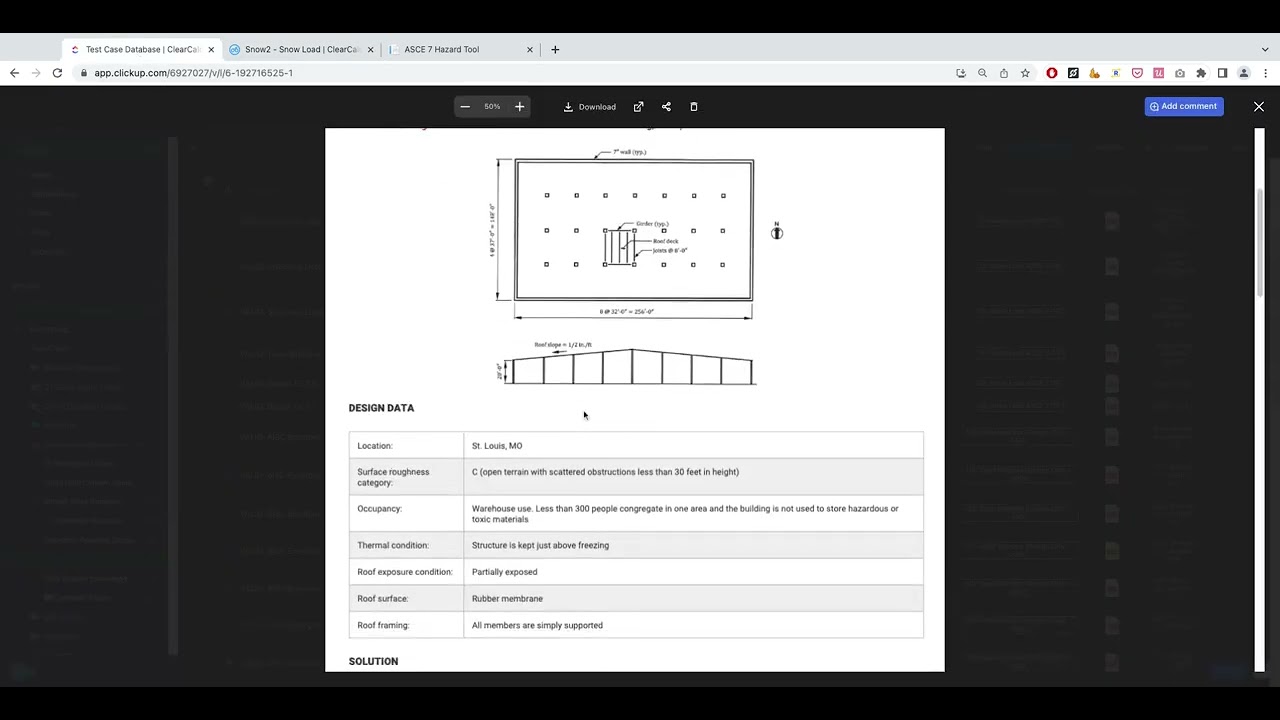
Task: Reload the current page
Action: [x=57, y=73]
